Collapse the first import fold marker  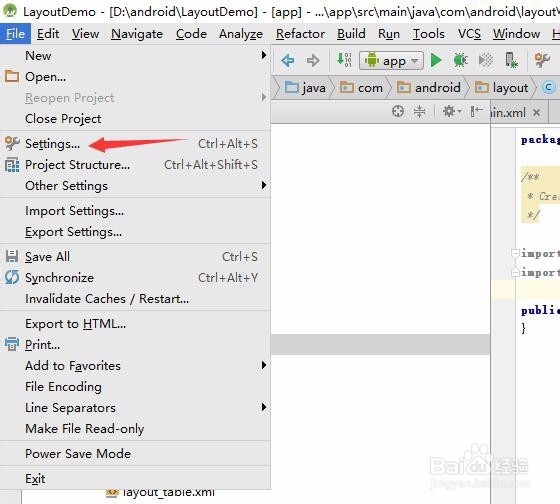pos(515,253)
